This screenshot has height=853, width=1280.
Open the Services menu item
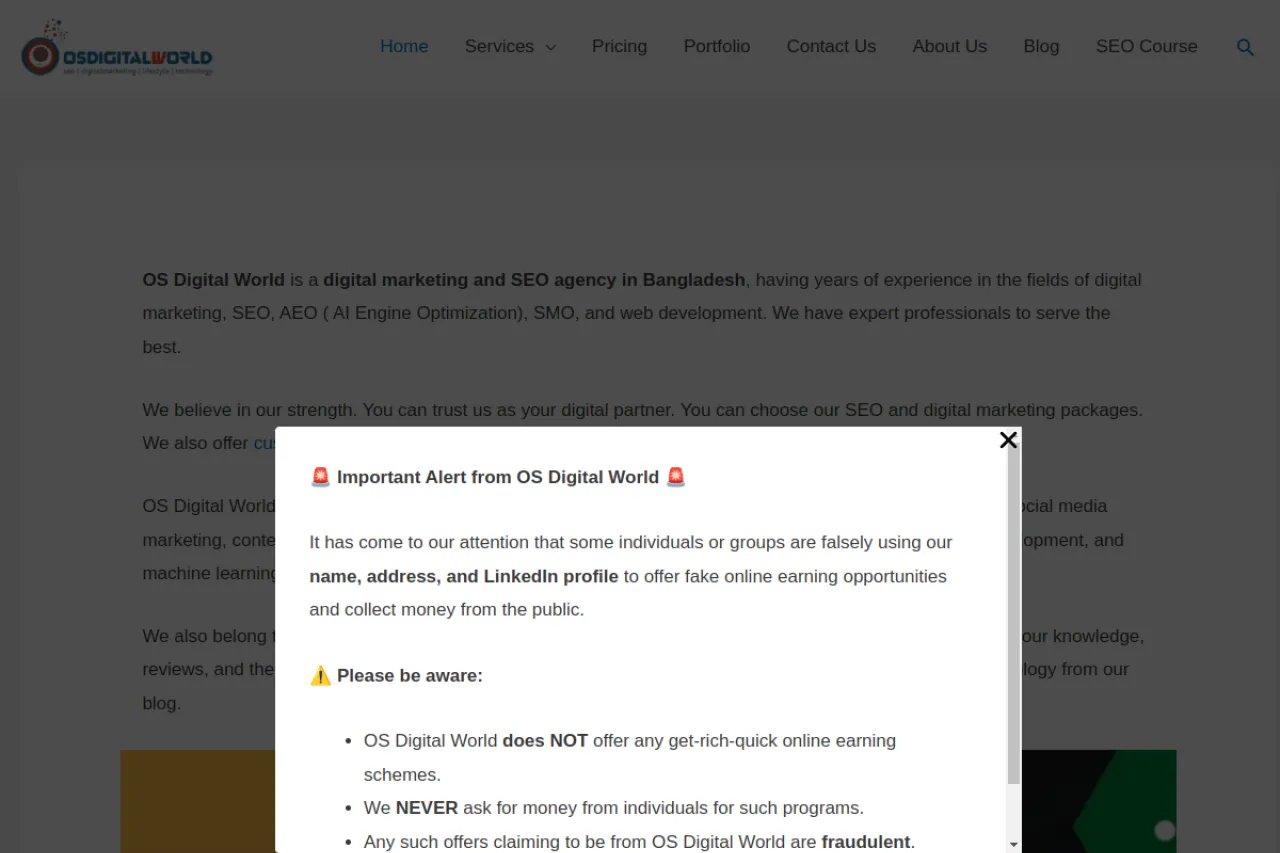[x=499, y=46]
